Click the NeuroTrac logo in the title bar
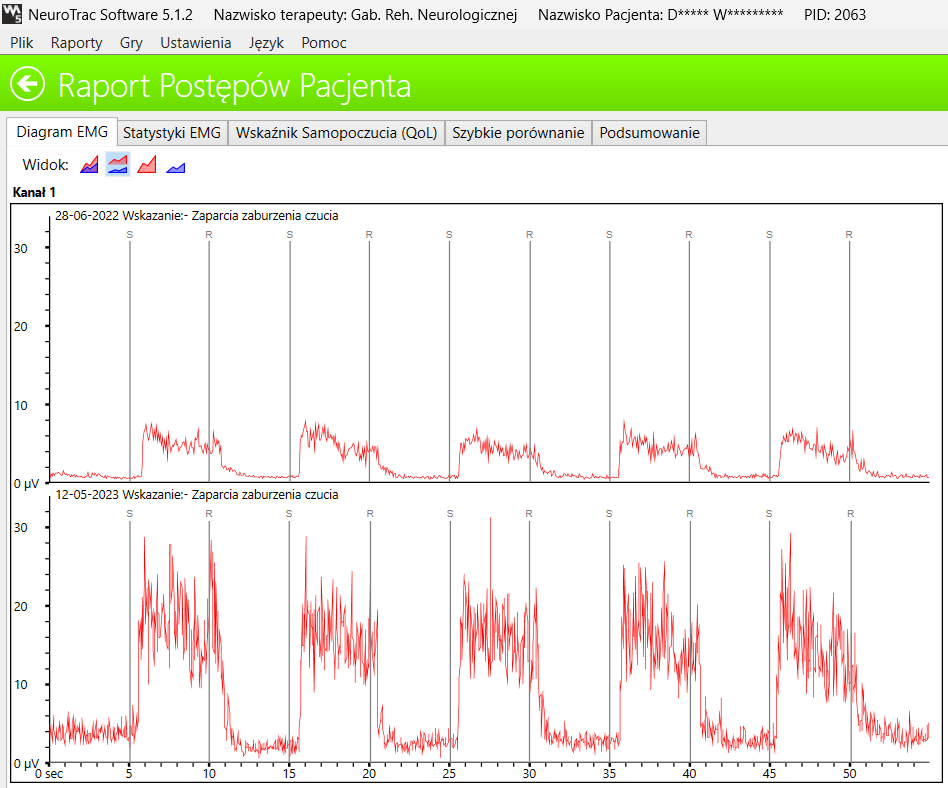Viewport: 948px width, 788px height. point(11,14)
